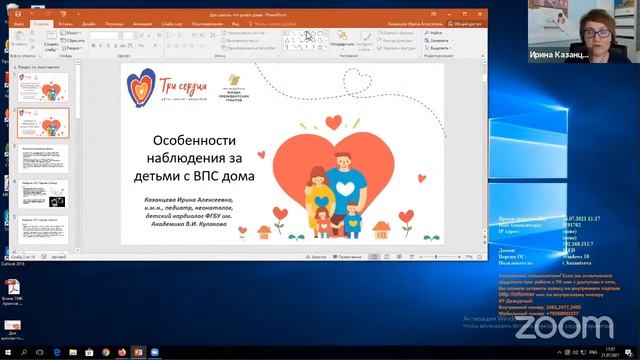Open Заливка фигуры (Shape Fill) dropdown
Screen dimensions: 640x360
(396, 33)
